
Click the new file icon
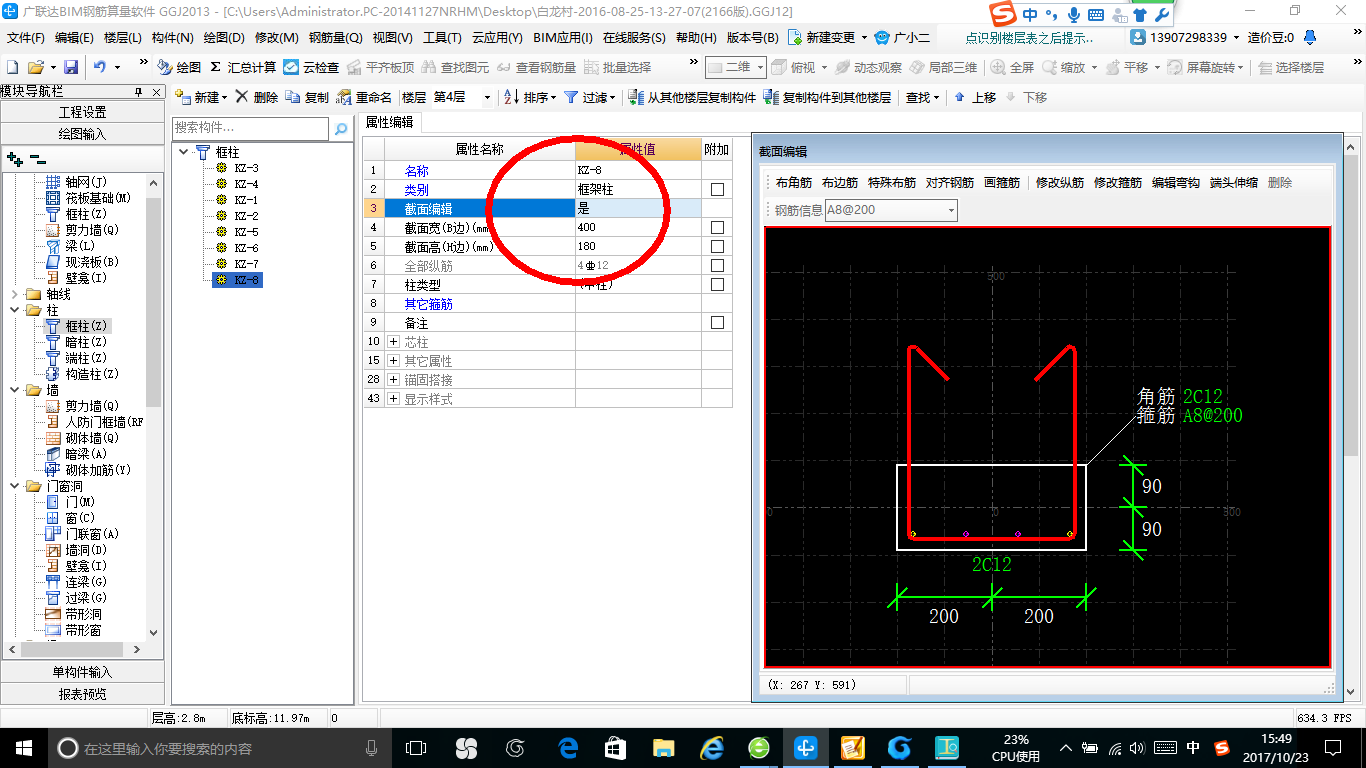click(x=13, y=67)
